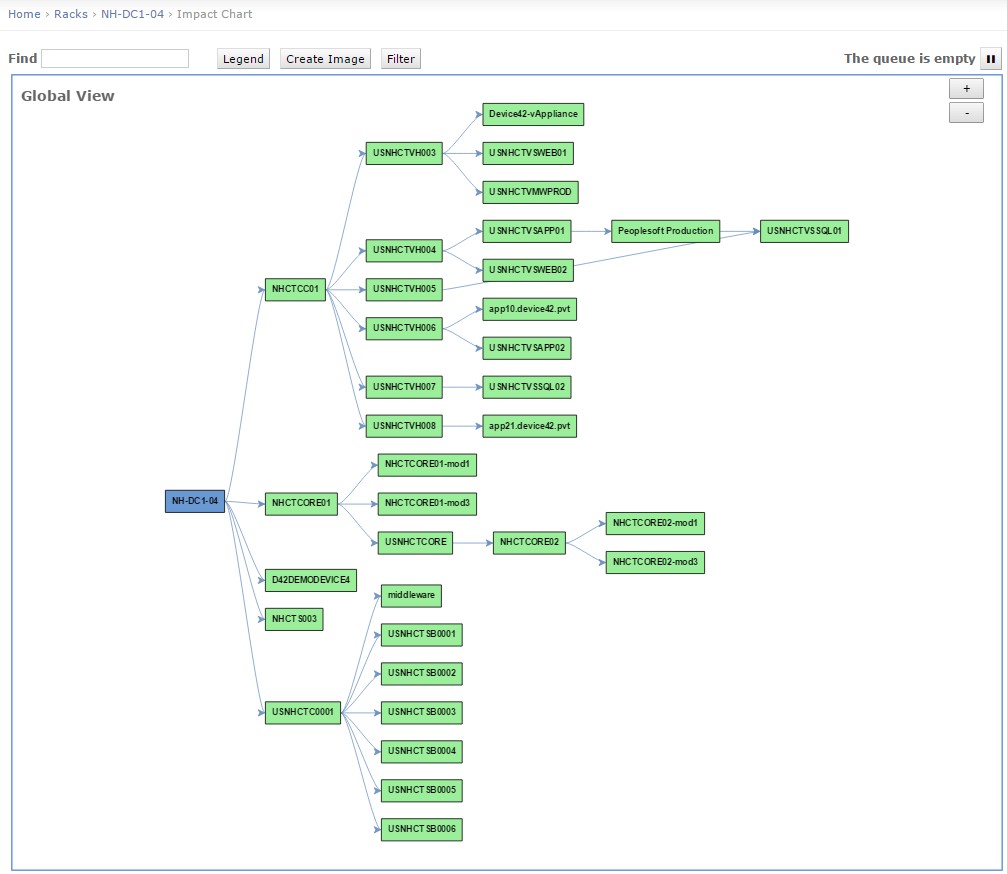Open NH-DC1-04 breadcrumb link
This screenshot has height=874, width=1007.
pyautogui.click(x=132, y=14)
